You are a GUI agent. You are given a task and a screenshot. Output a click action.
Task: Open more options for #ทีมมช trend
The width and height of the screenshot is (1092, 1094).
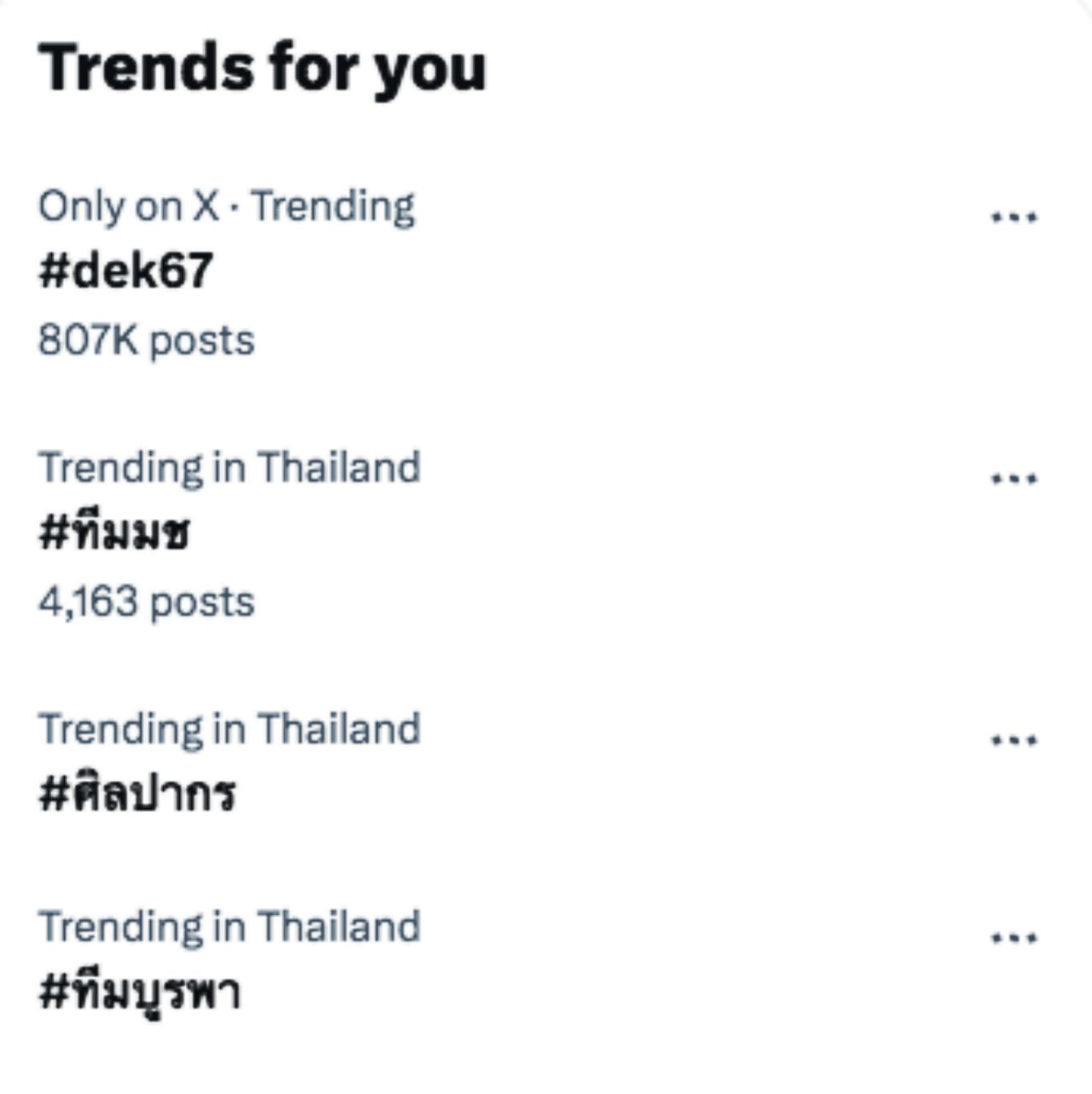[1014, 479]
